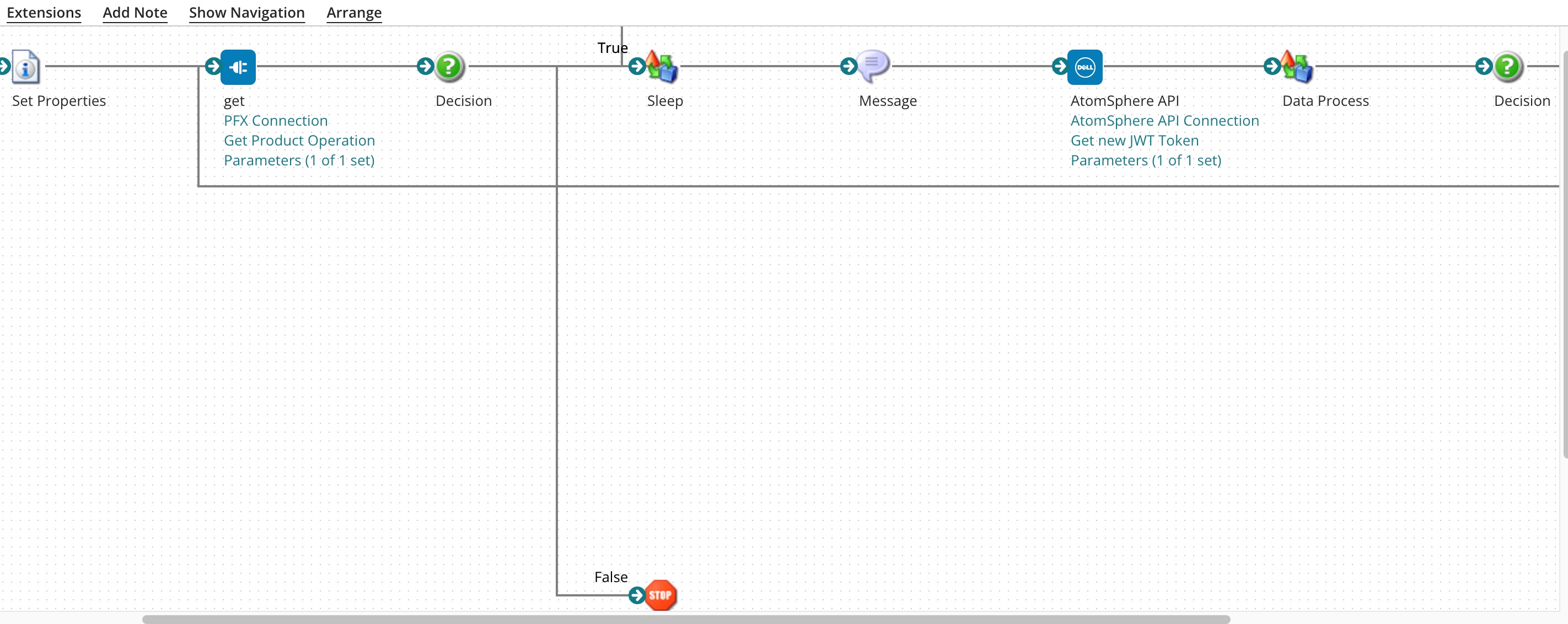Screen dimensions: 1568x624
Task: Click the arrow connector entering Sleep shape
Action: (x=637, y=66)
